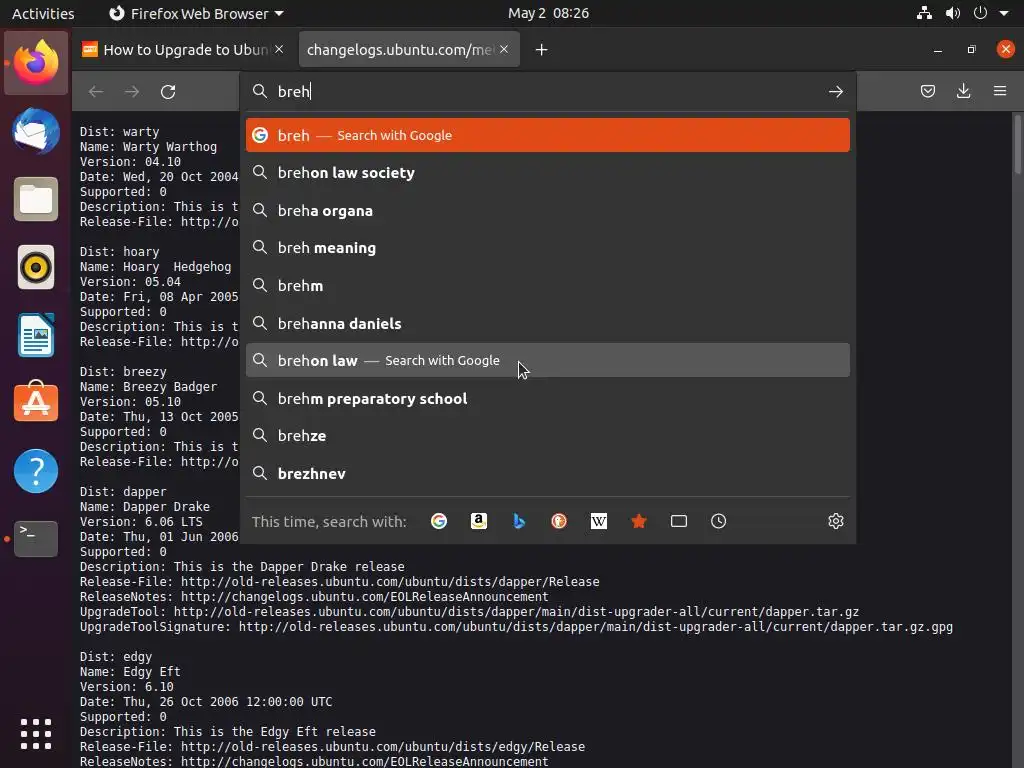Switch to changelogs.ubuntu.com tab
The width and height of the screenshot is (1024, 768).
click(400, 50)
